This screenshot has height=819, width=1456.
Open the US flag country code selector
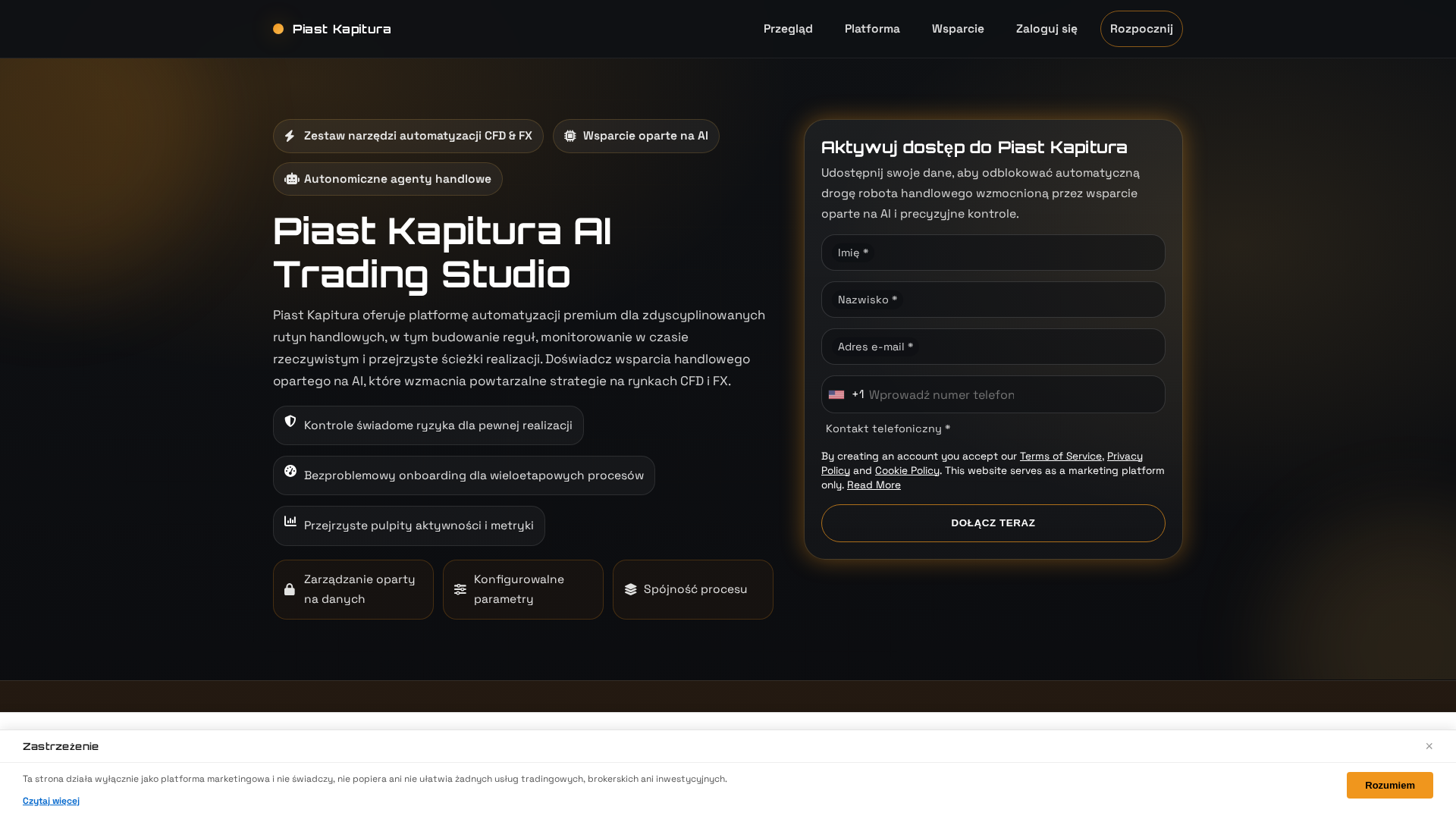tap(836, 394)
